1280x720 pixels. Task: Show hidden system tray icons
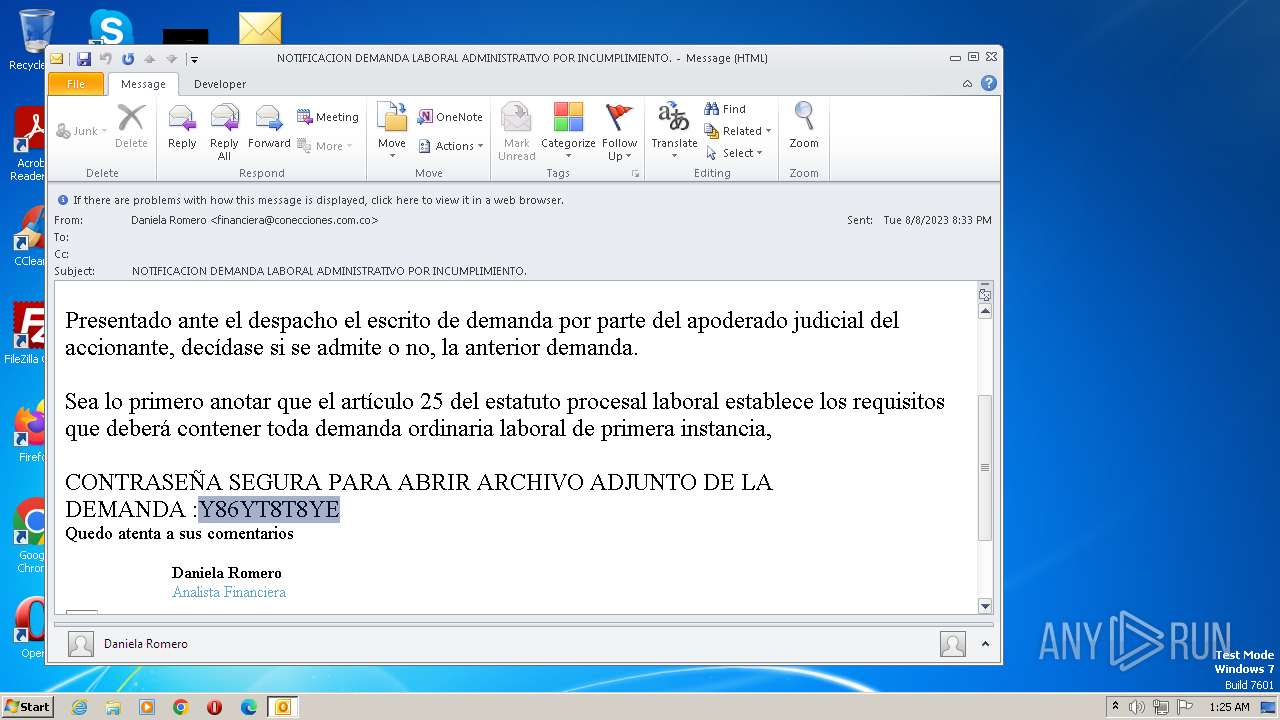click(1115, 707)
